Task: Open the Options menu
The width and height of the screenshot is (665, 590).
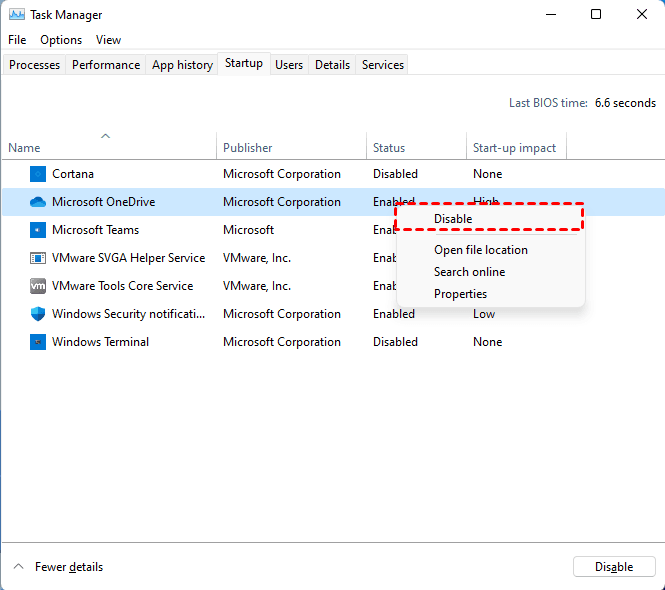Action: click(x=61, y=40)
